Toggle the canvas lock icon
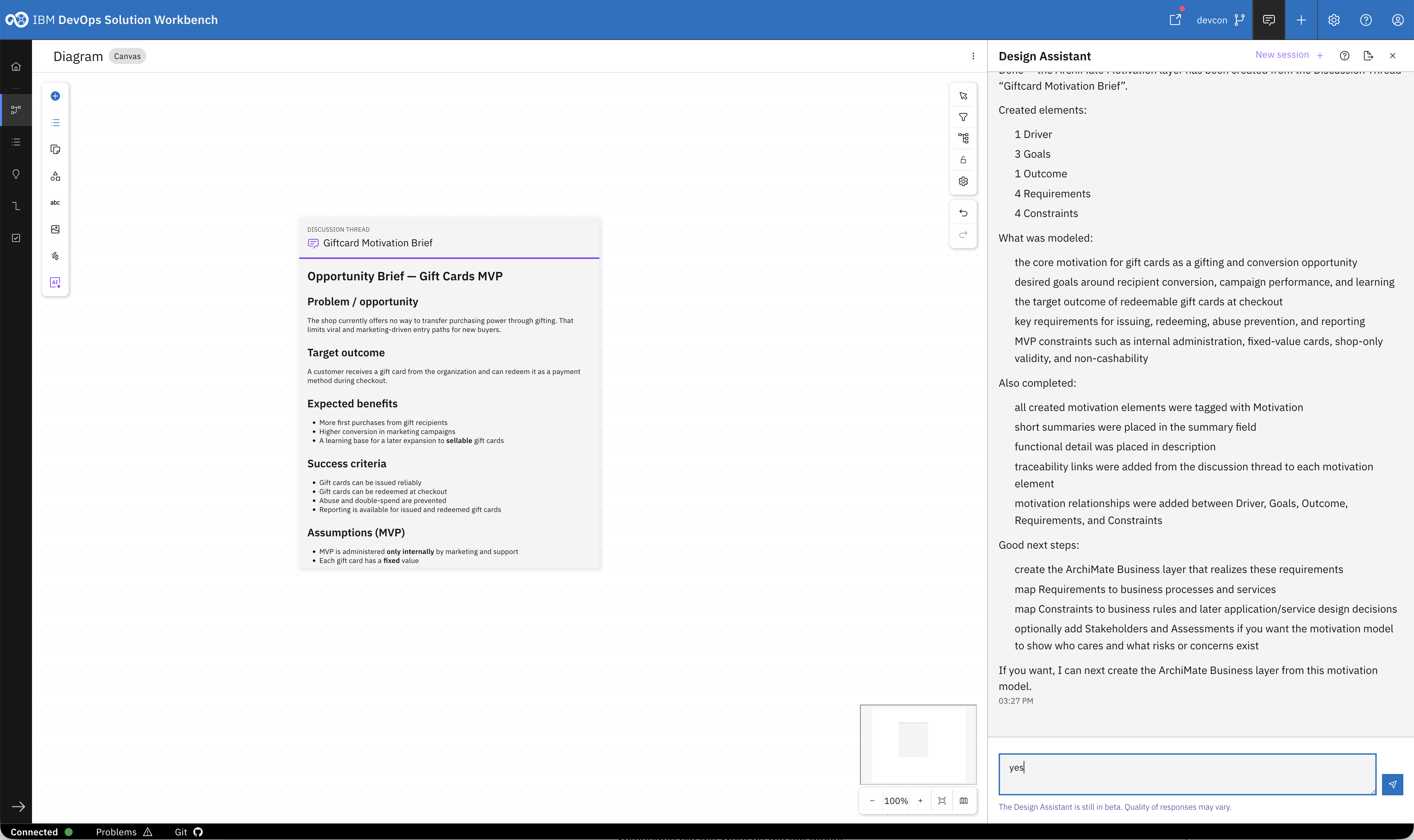 963,160
